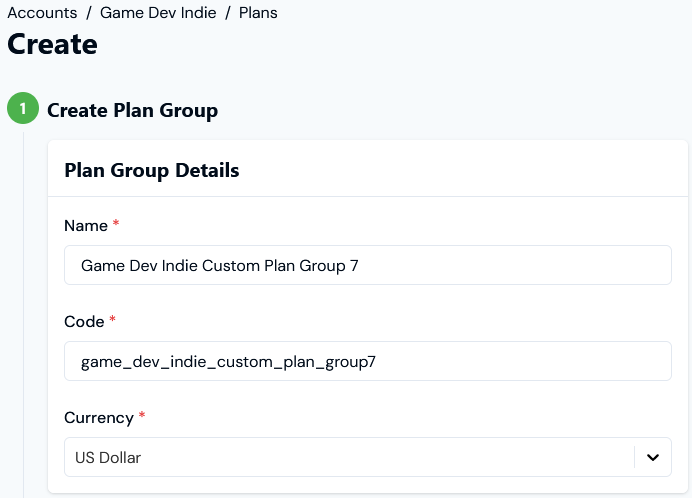Select the Create Plan Group step title
Viewport: 692px width, 498px height.
click(132, 110)
